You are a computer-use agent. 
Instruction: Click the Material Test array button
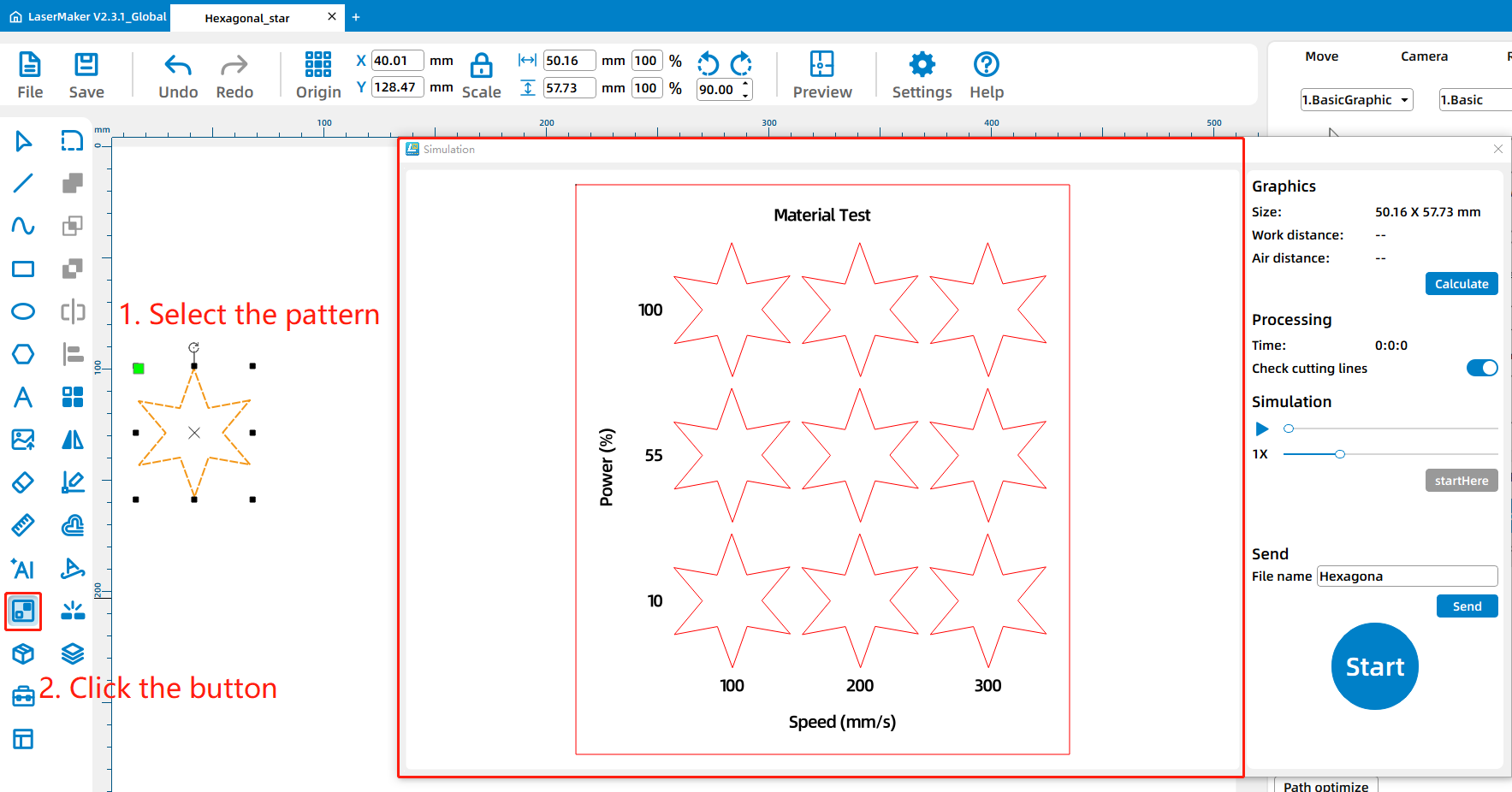pyautogui.click(x=23, y=611)
